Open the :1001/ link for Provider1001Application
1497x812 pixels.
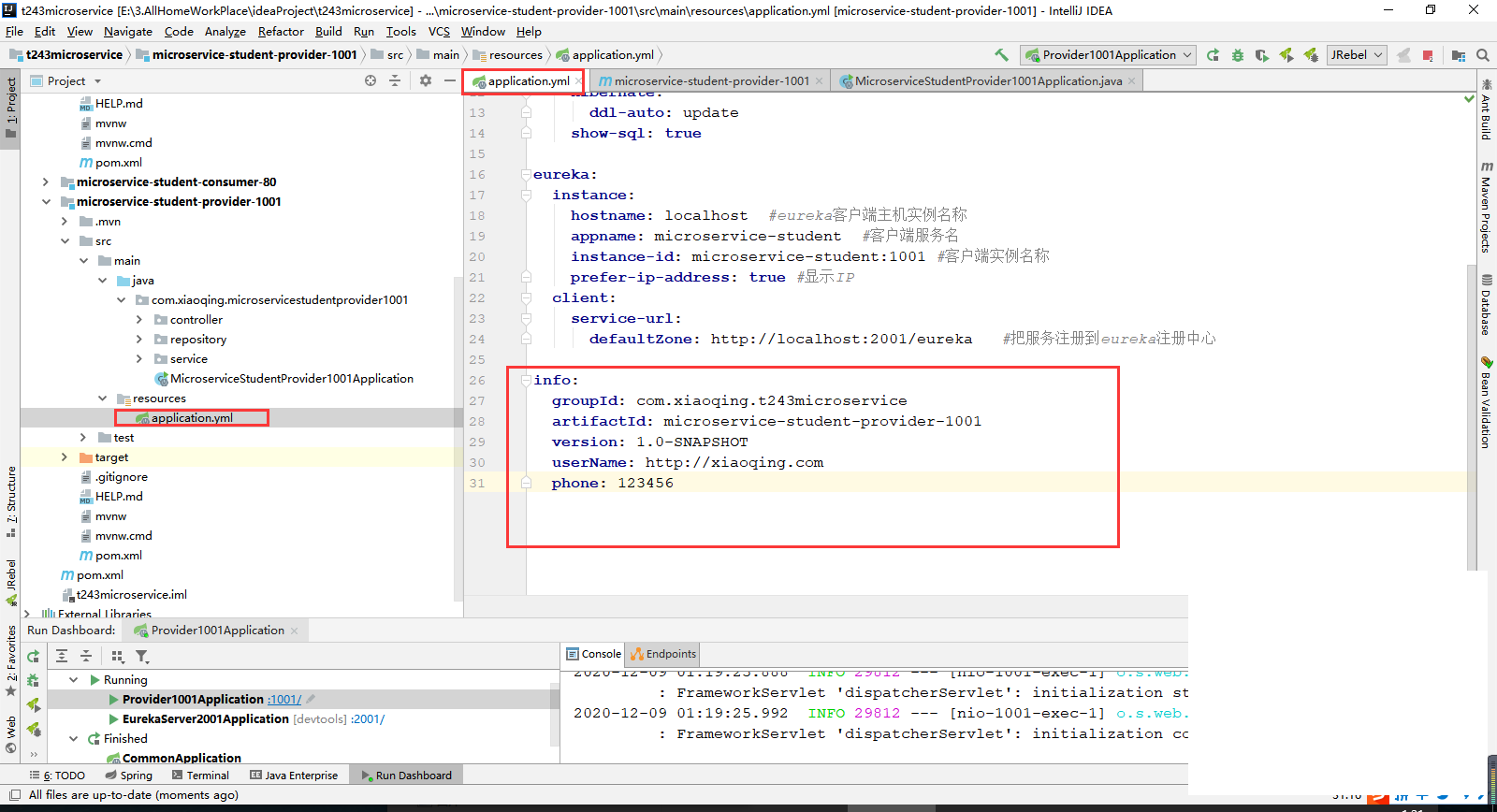[x=284, y=700]
